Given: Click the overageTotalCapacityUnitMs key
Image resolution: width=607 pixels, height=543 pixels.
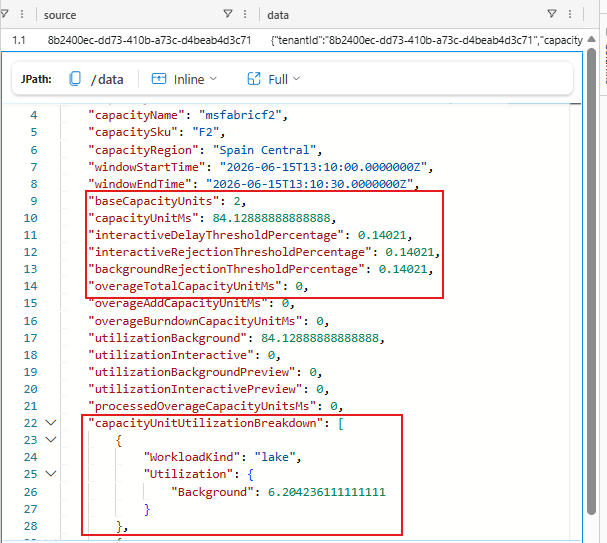Looking at the screenshot, I should click(185, 286).
